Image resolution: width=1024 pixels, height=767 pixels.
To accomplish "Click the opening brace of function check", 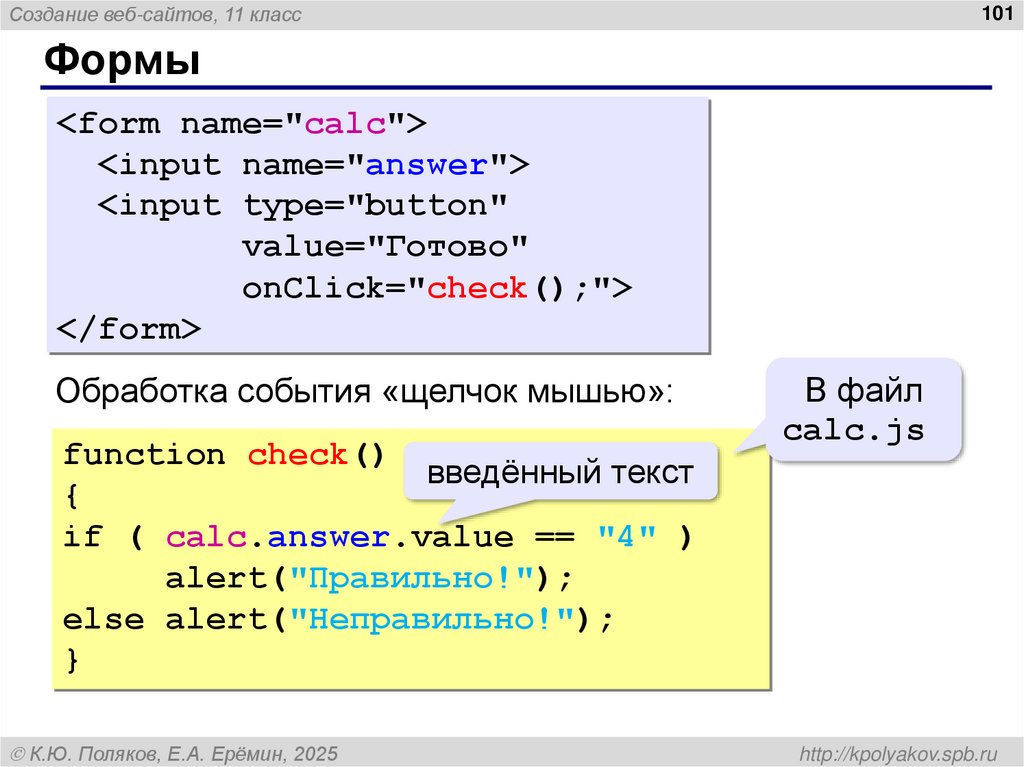I will tap(72, 497).
